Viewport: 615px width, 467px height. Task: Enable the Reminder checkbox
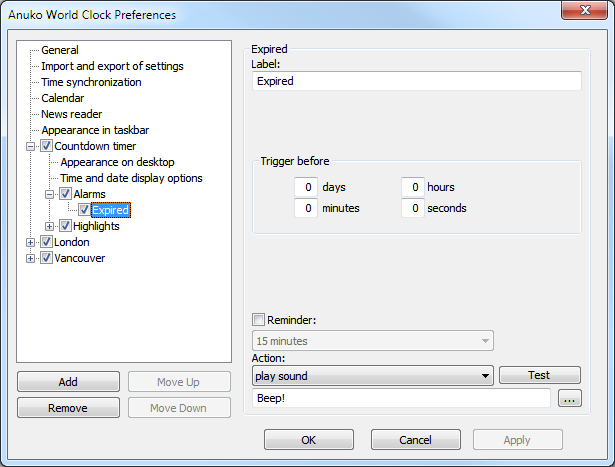point(259,320)
